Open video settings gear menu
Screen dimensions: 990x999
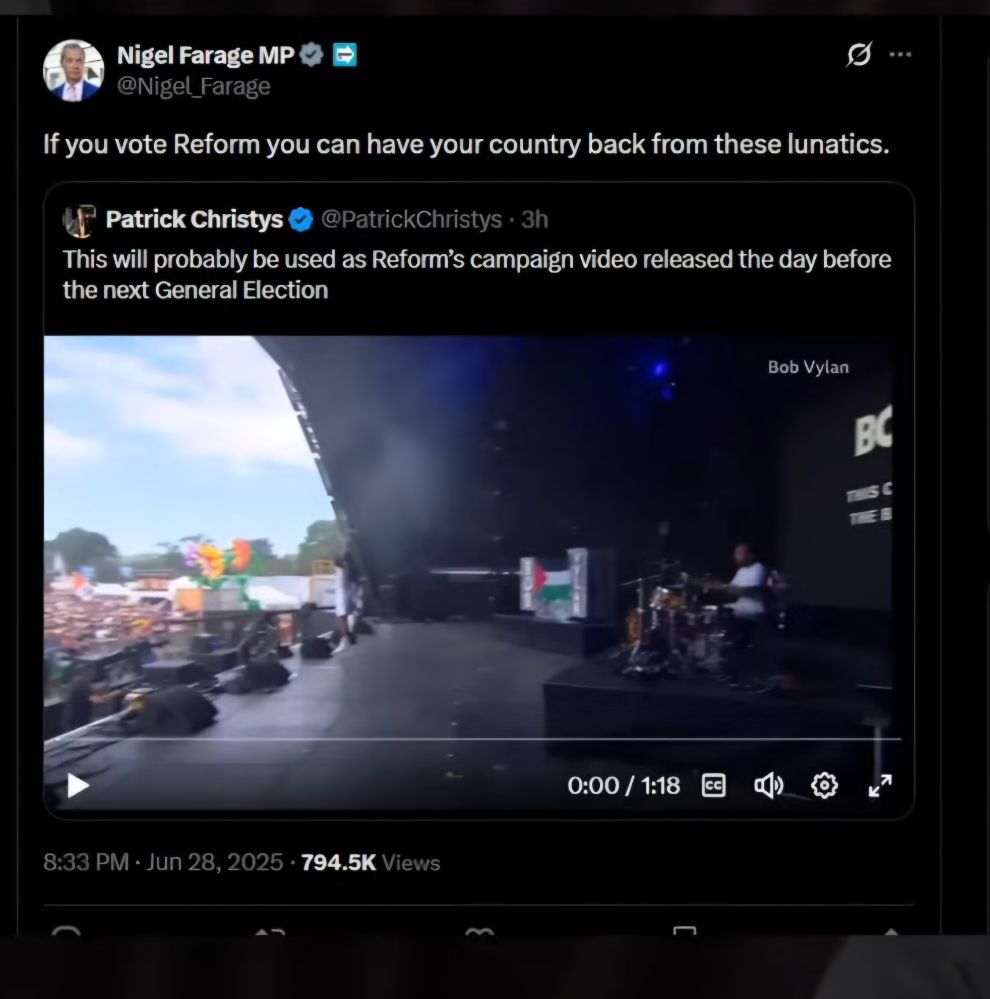[x=824, y=786]
